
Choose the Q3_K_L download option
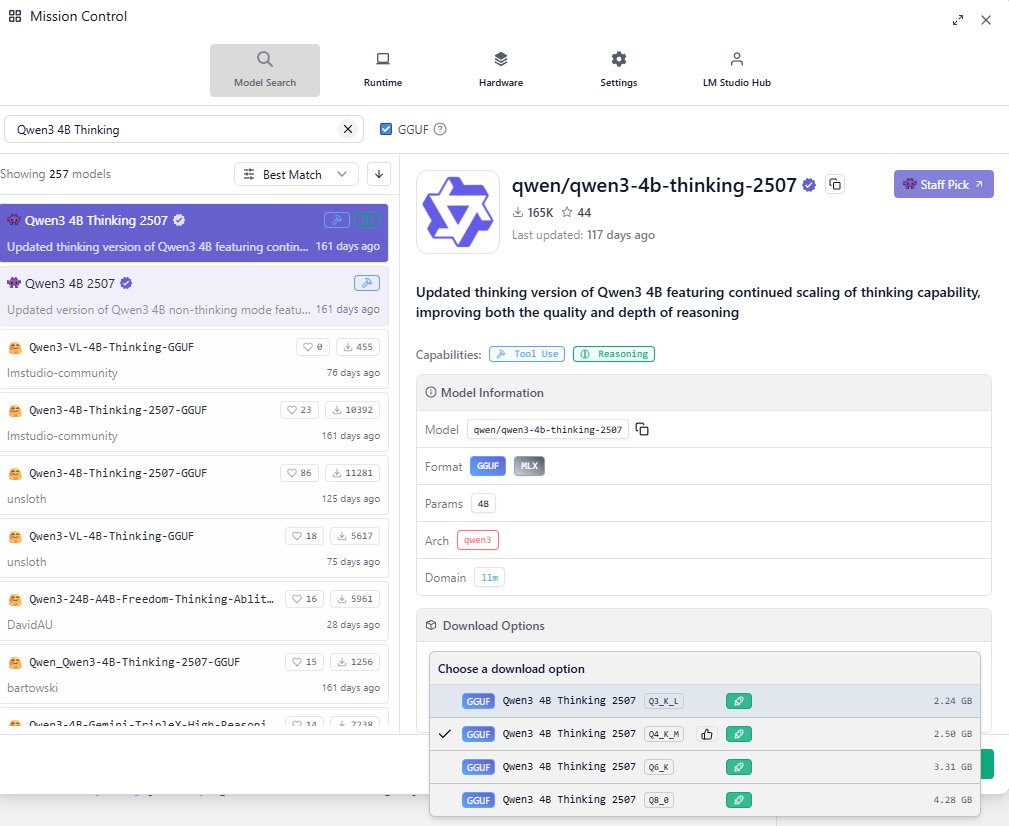[x=705, y=701]
